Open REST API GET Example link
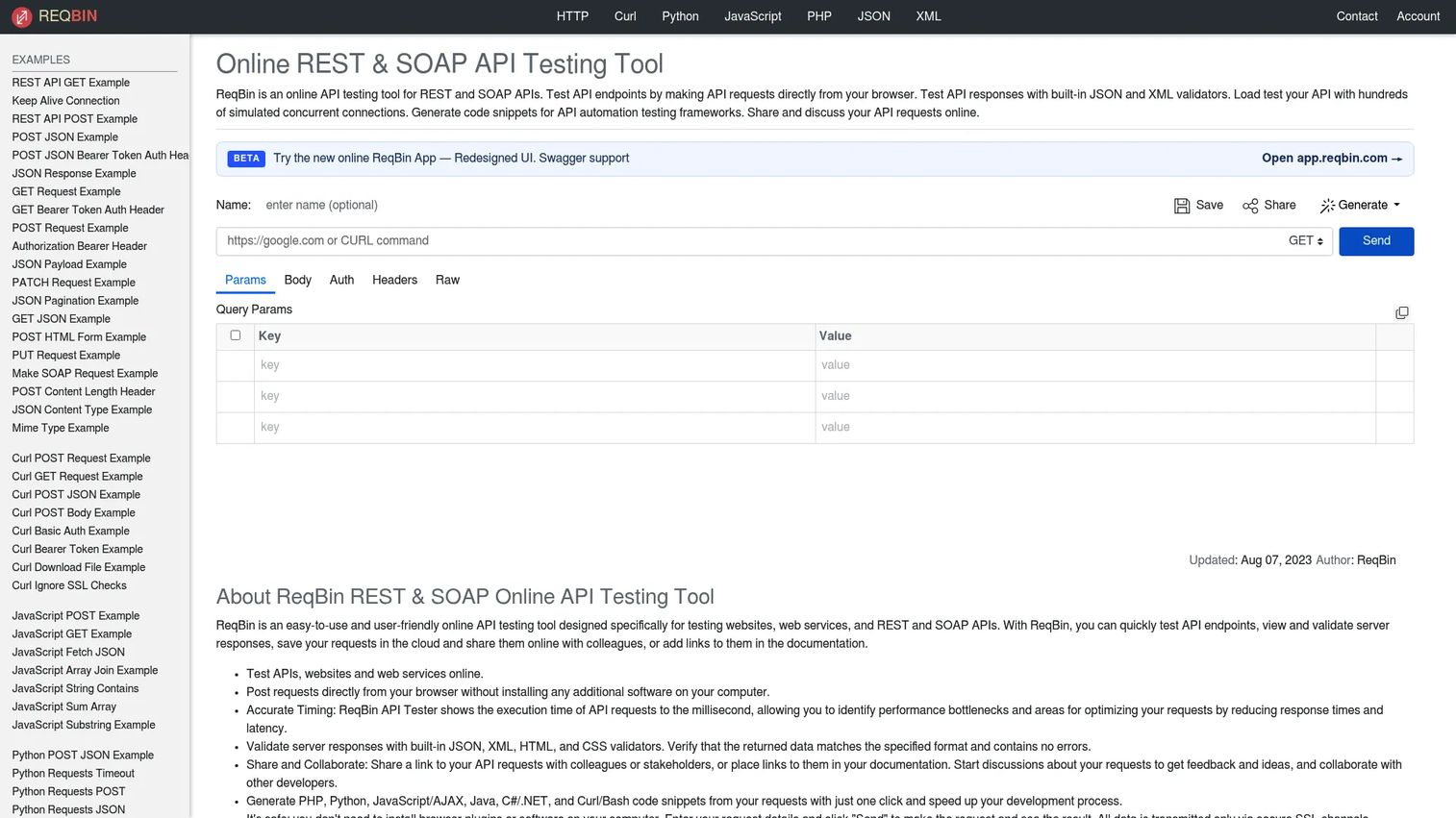 pos(71,83)
